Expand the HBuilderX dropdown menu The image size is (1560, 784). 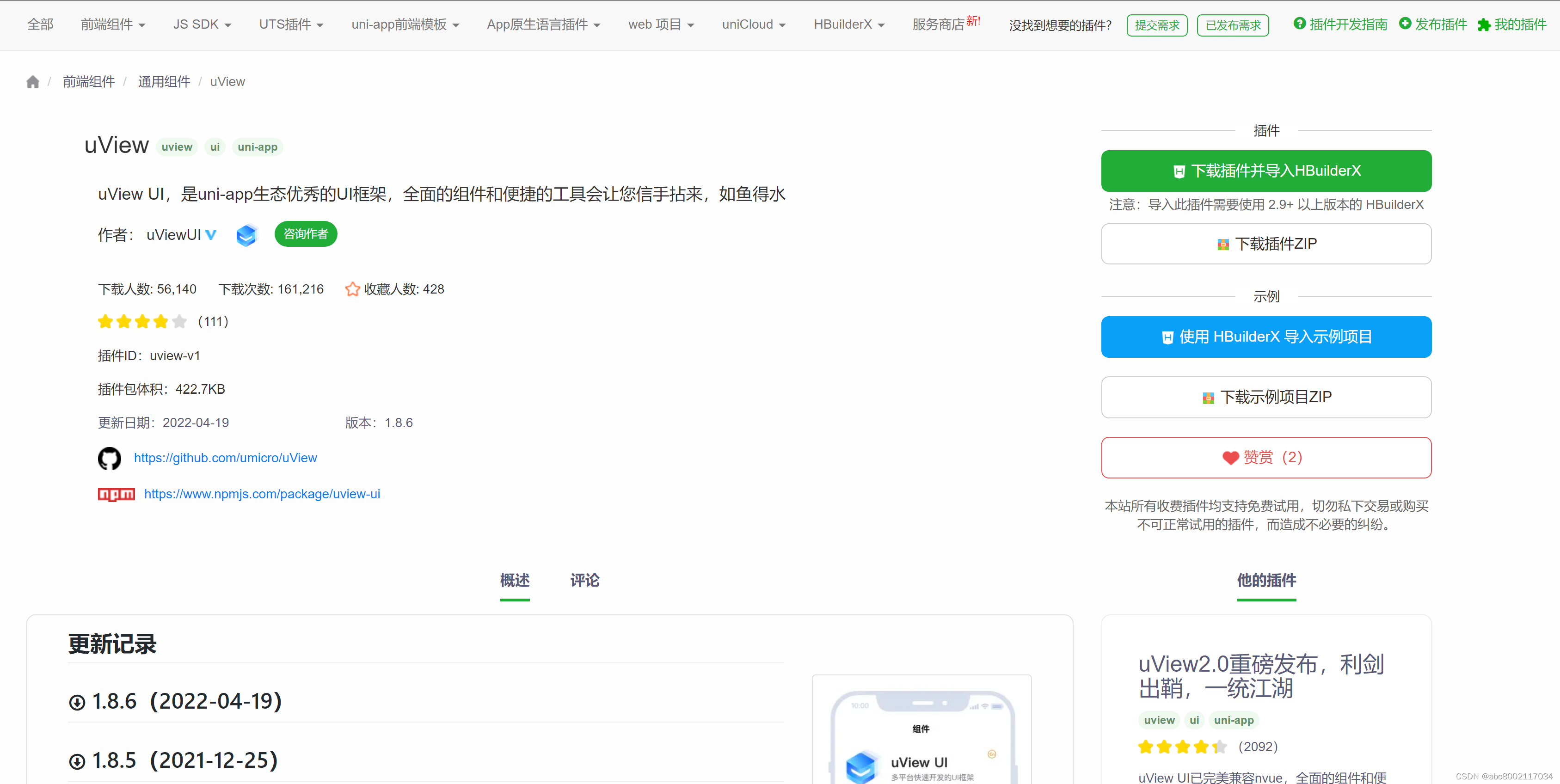(x=849, y=24)
